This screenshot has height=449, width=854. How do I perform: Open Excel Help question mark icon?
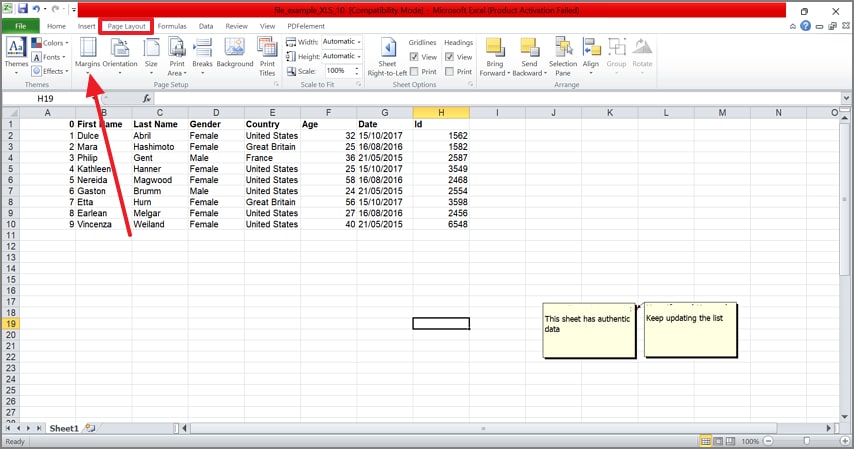click(805, 26)
